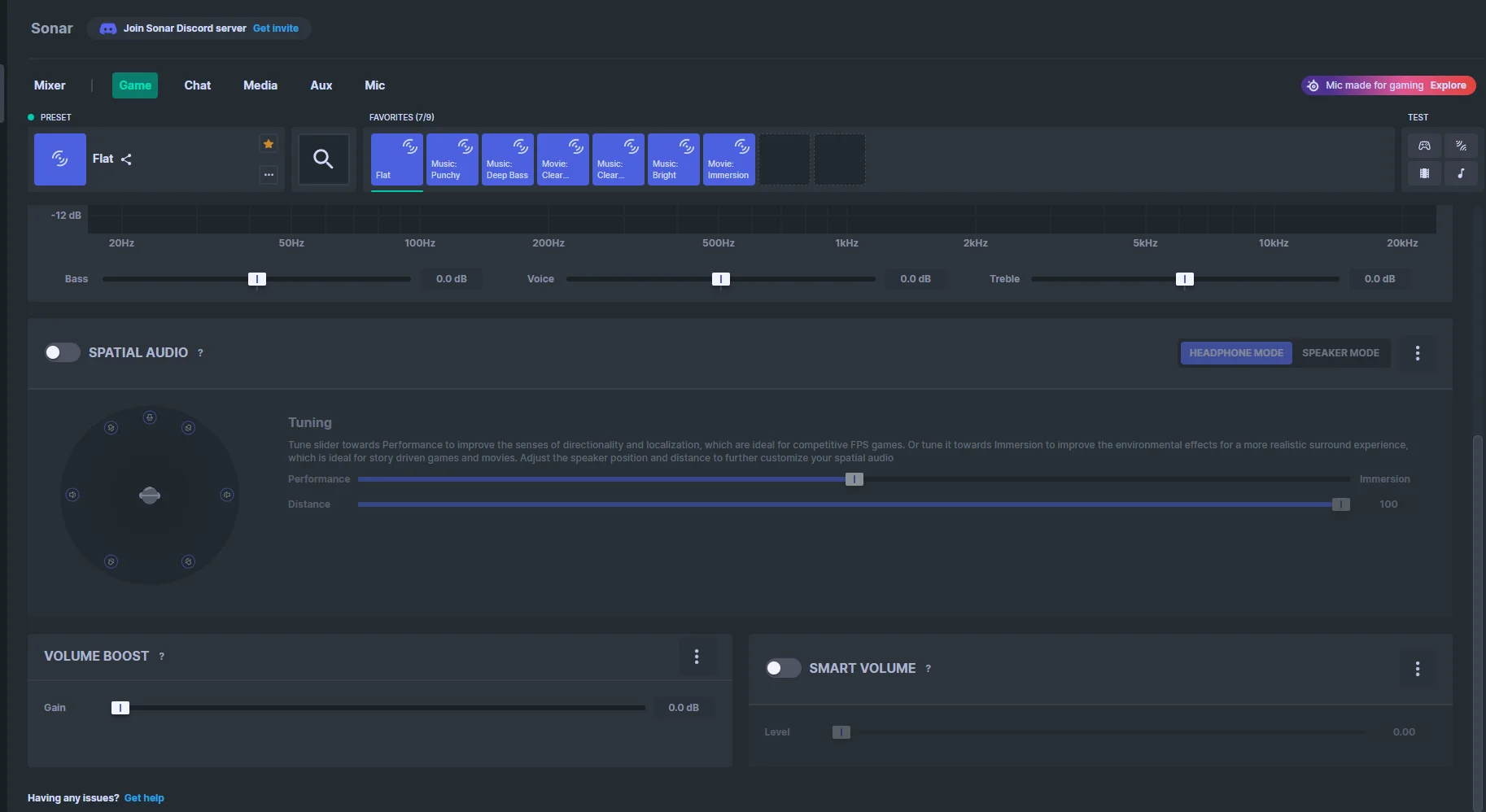Unfavorite preset with the star icon

pyautogui.click(x=269, y=144)
